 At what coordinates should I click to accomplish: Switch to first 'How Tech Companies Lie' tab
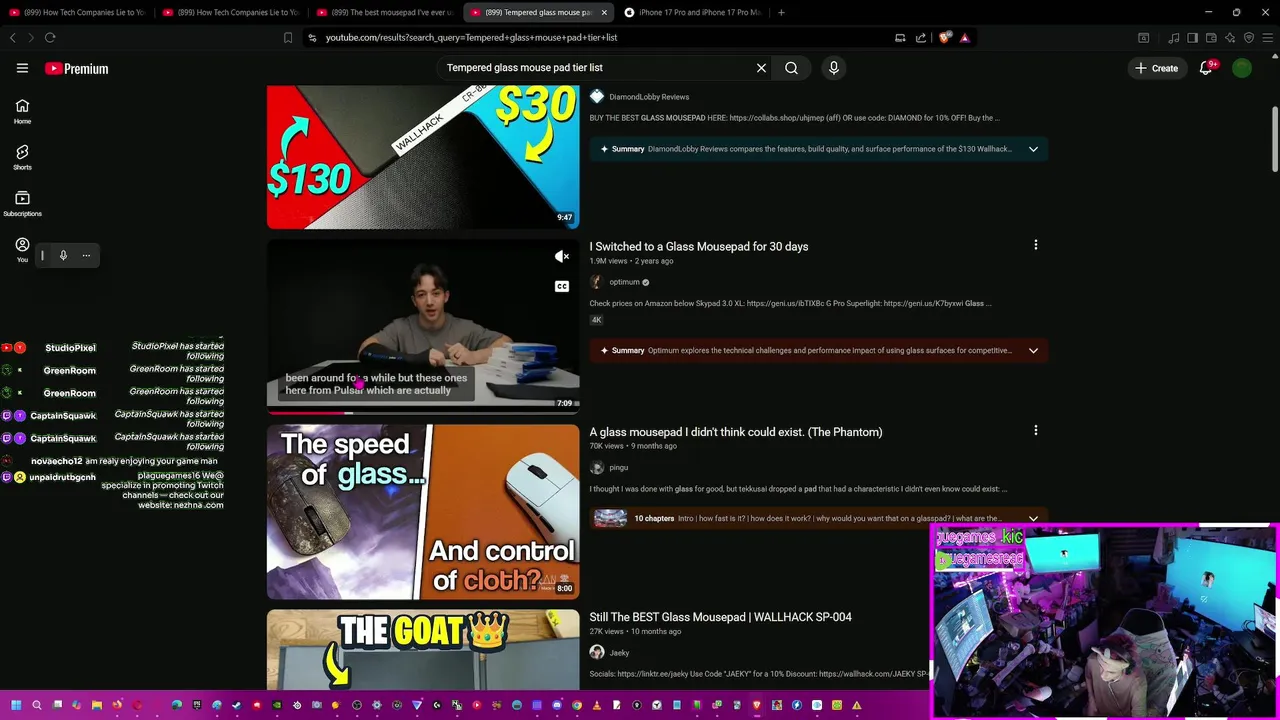pos(77,12)
